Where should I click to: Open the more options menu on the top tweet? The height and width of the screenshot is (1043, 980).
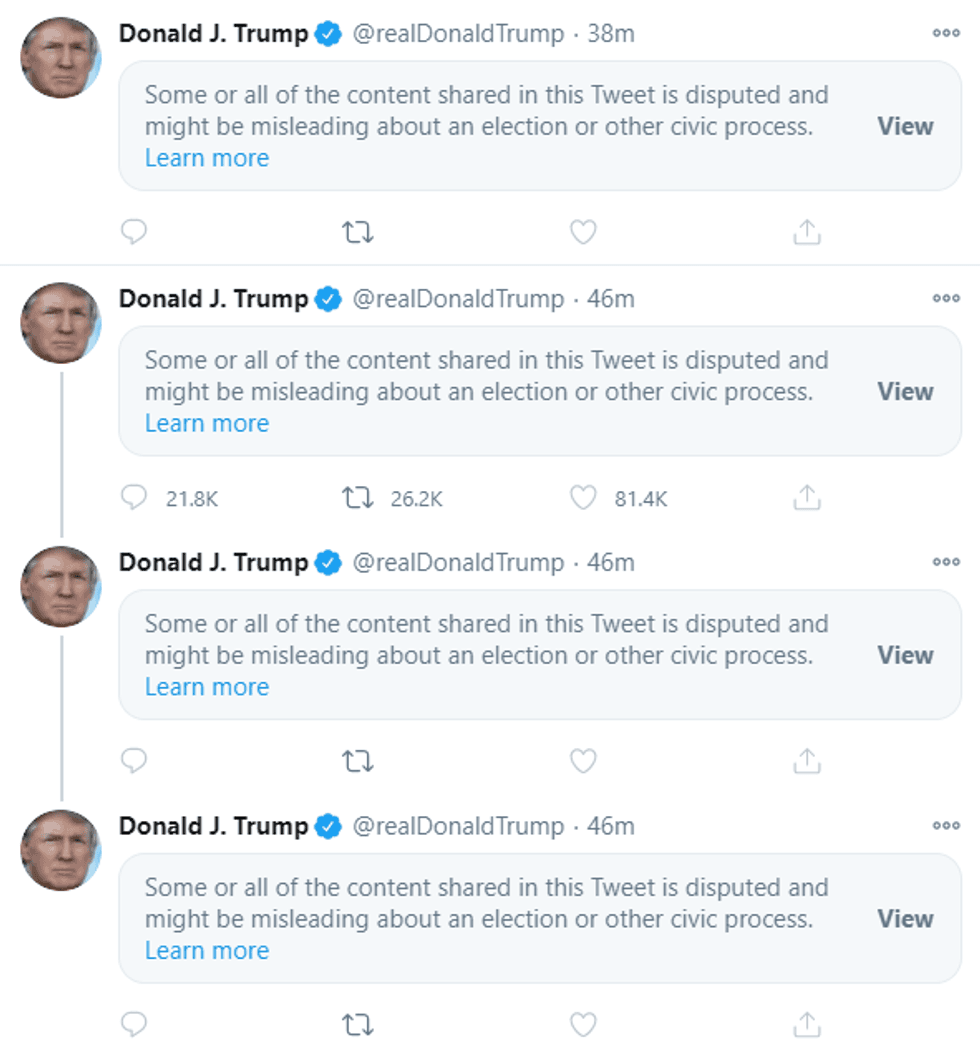tap(944, 32)
